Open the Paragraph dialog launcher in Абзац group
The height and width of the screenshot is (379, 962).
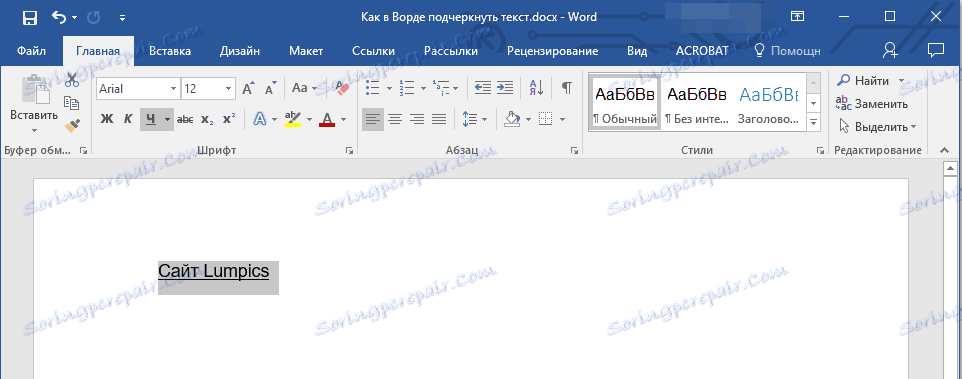click(574, 151)
